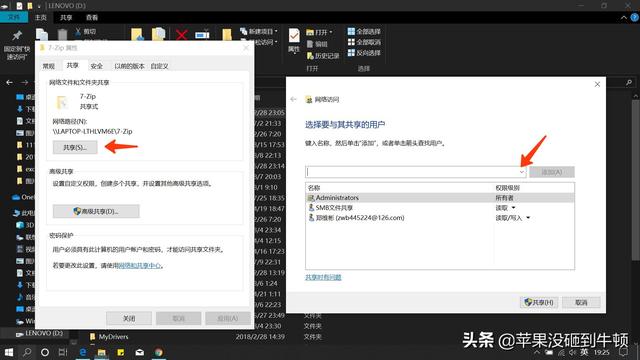Open 高级共享(D)... advanced sharing settings
The image size is (640, 360).
96,211
